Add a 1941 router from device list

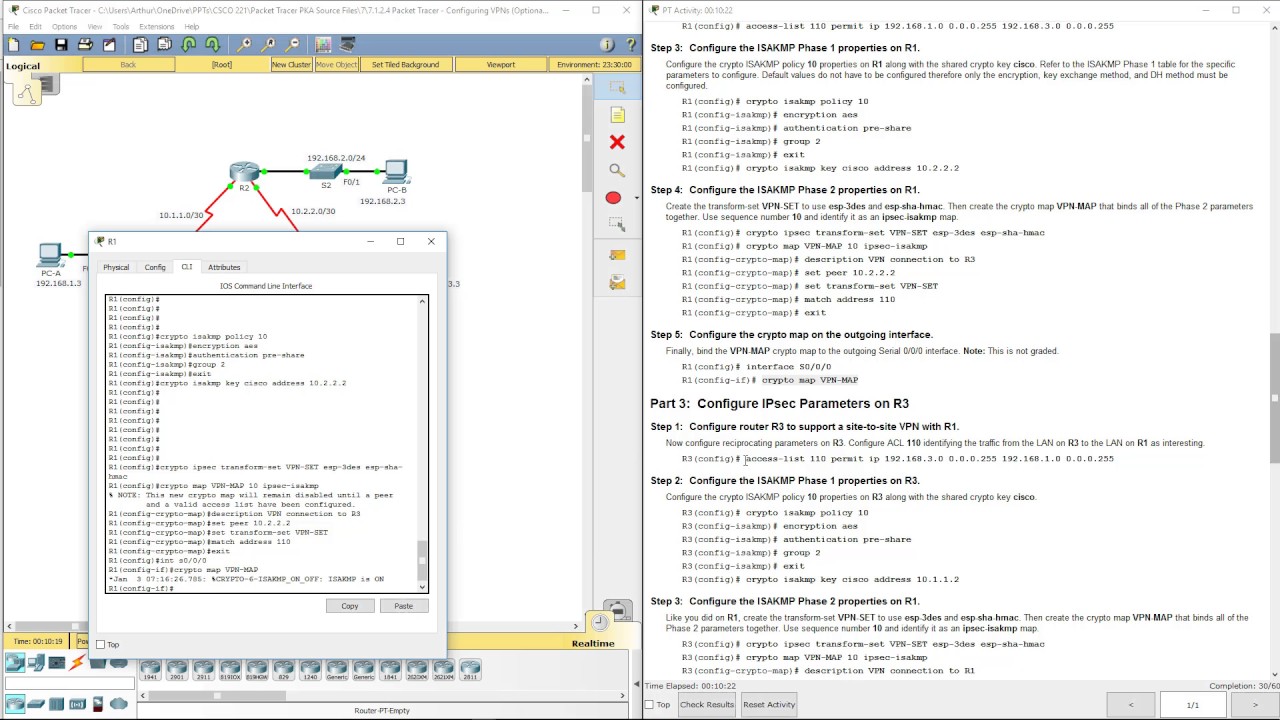151,669
